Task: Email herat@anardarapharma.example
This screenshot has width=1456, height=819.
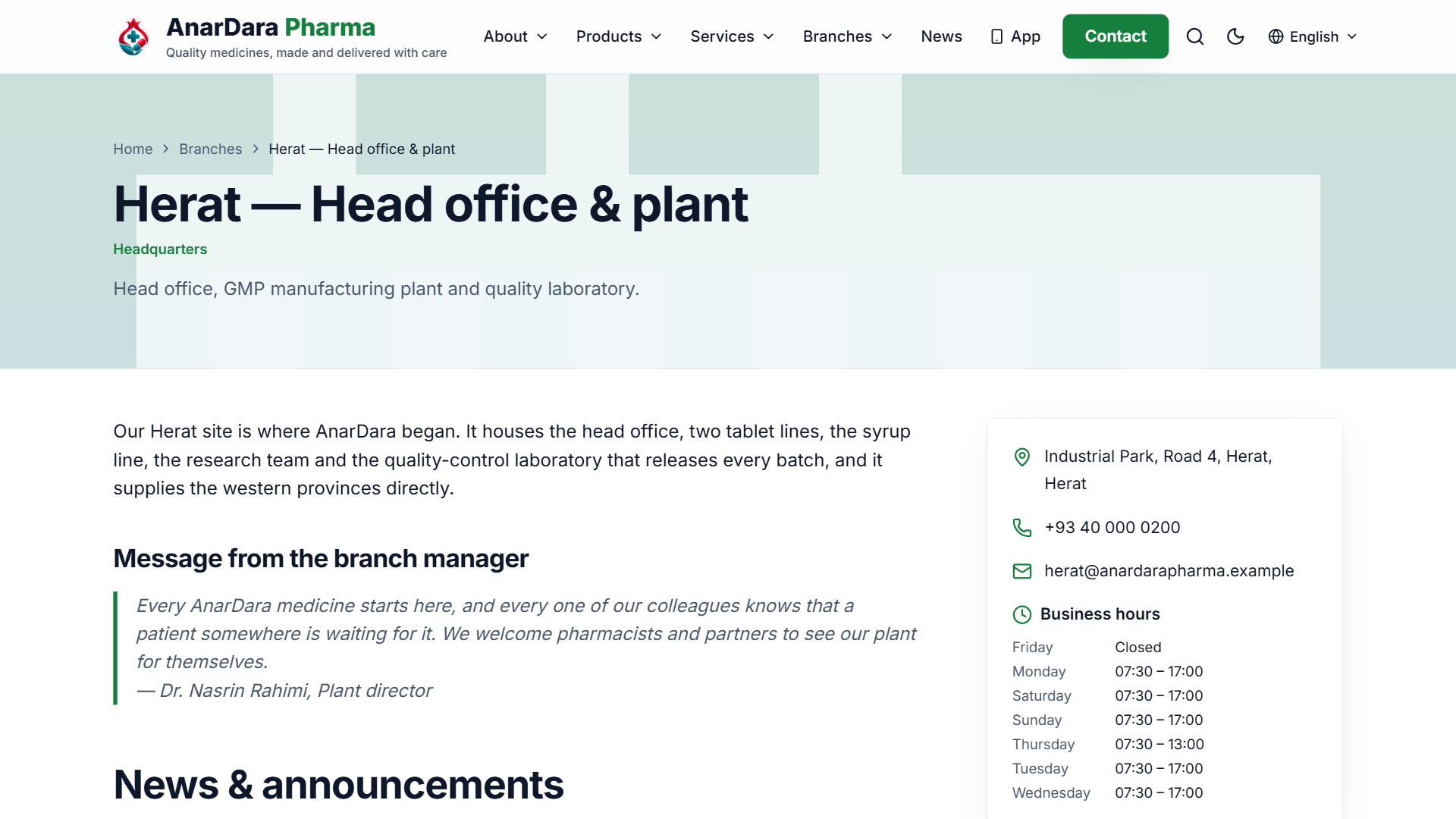Action: [1169, 571]
